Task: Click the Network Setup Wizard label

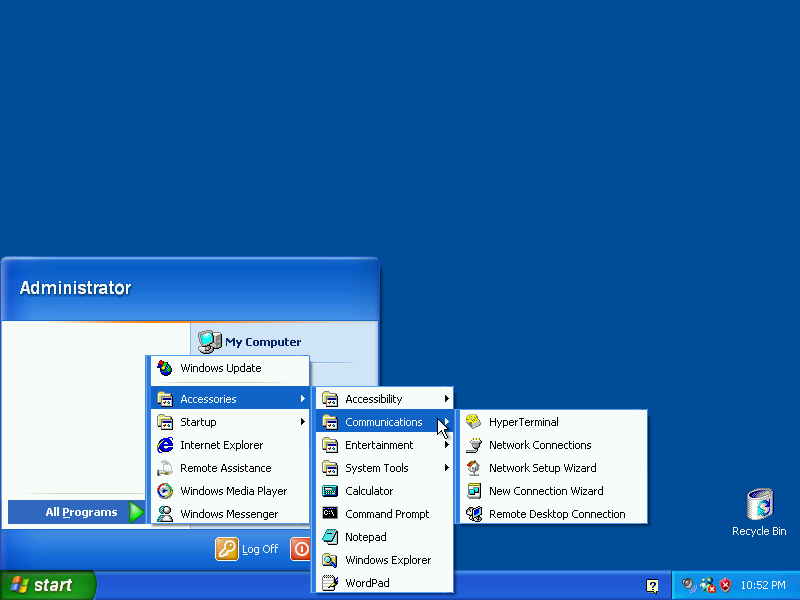Action: pos(543,468)
